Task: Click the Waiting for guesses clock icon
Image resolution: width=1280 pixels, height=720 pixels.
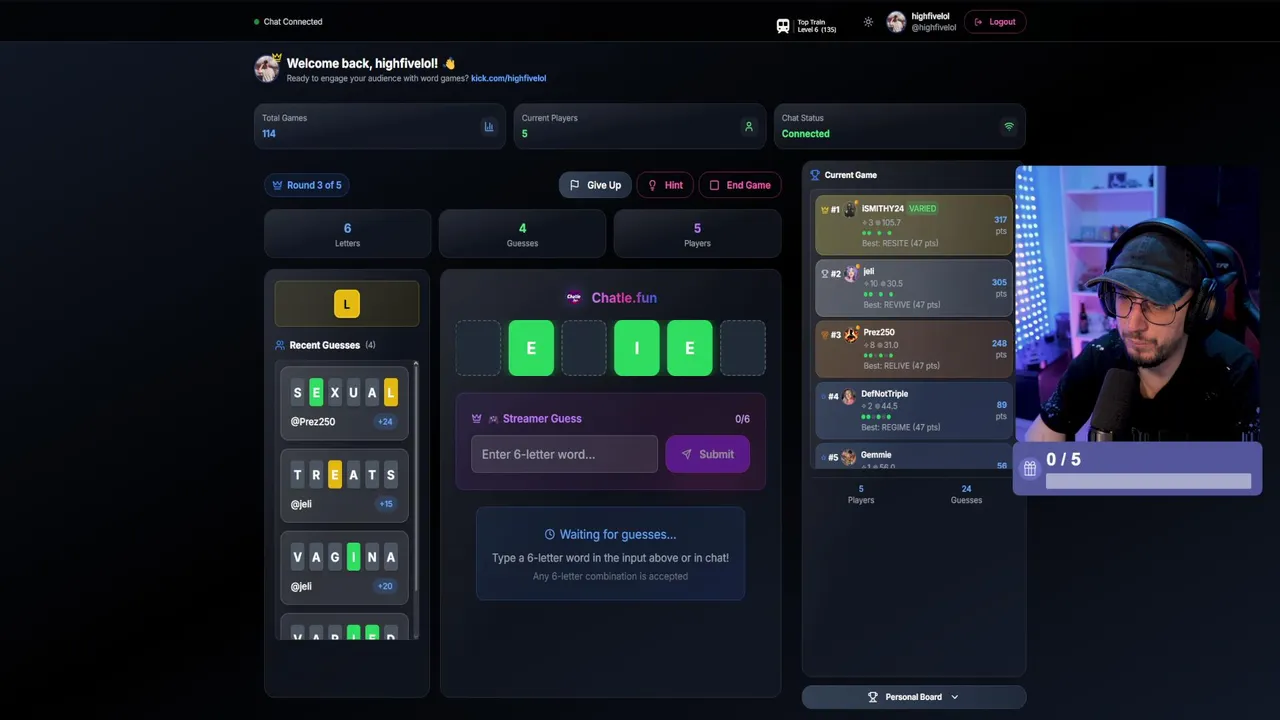Action: coord(549,535)
